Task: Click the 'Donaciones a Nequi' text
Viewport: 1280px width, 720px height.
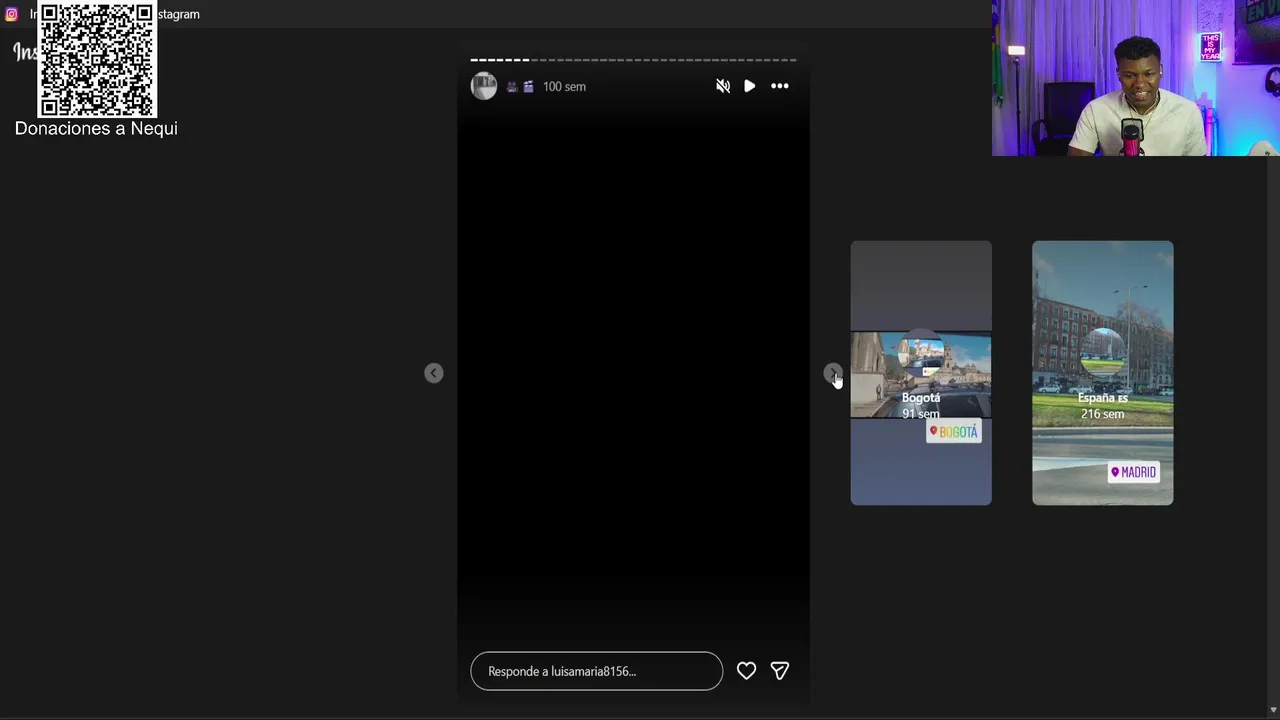Action: pyautogui.click(x=96, y=128)
